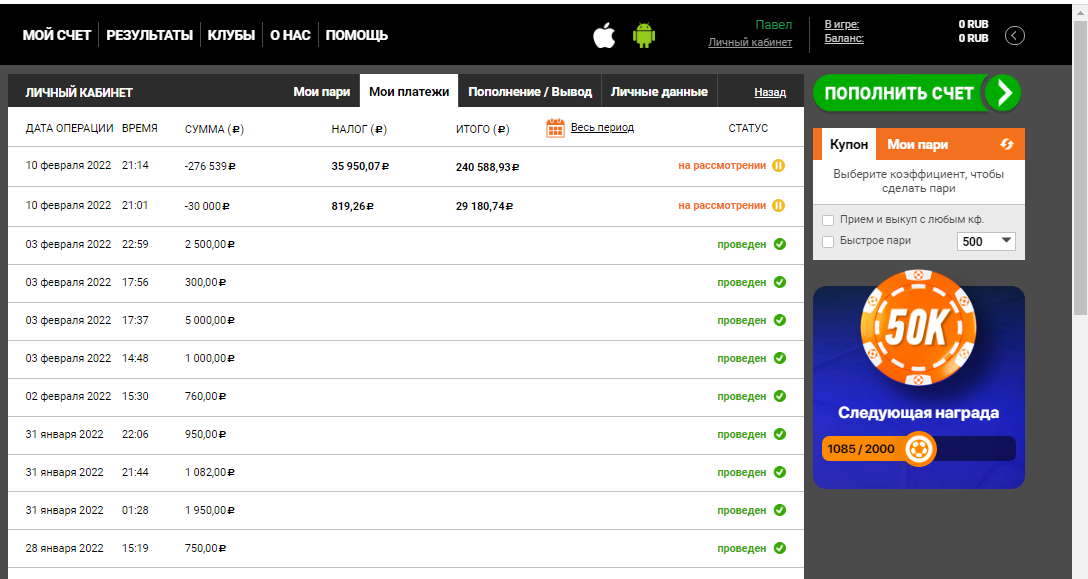Click green arrow on Пополнить счет button
This screenshot has height=579, width=1088.
point(1003,93)
